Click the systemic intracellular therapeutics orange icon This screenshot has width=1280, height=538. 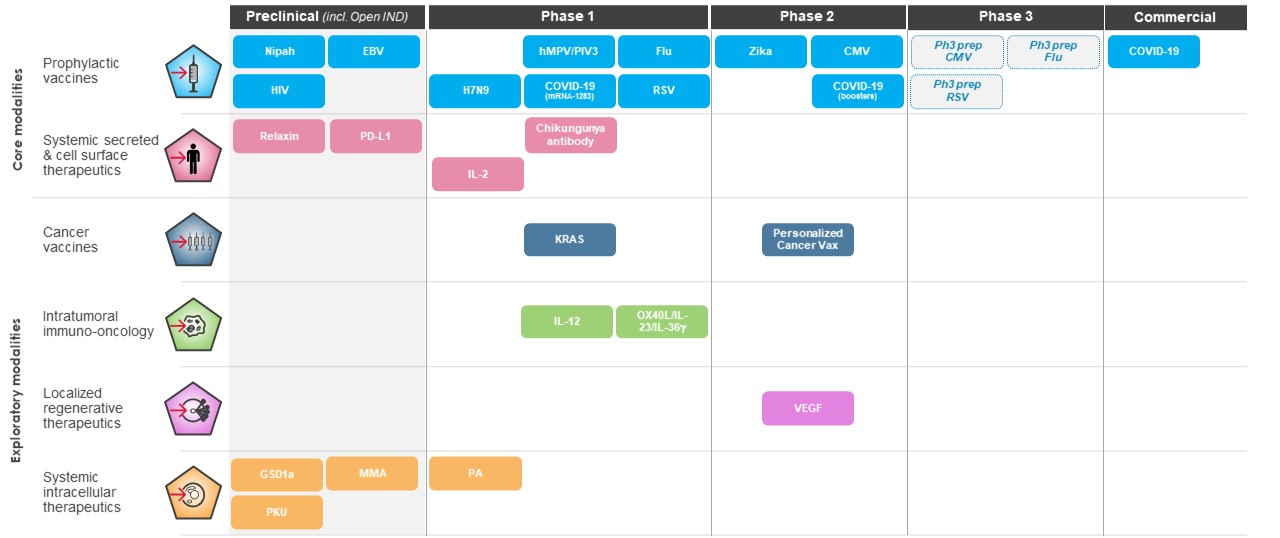[191, 493]
